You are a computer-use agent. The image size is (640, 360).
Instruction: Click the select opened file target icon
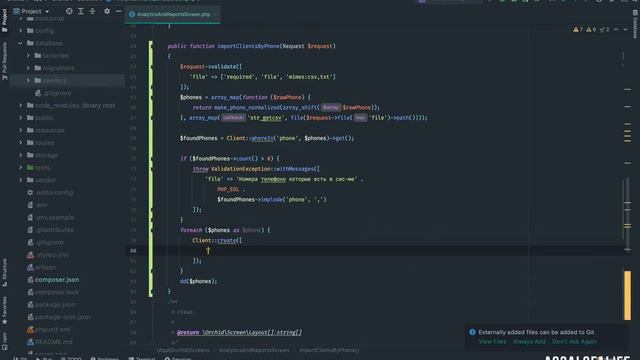click(69, 11)
